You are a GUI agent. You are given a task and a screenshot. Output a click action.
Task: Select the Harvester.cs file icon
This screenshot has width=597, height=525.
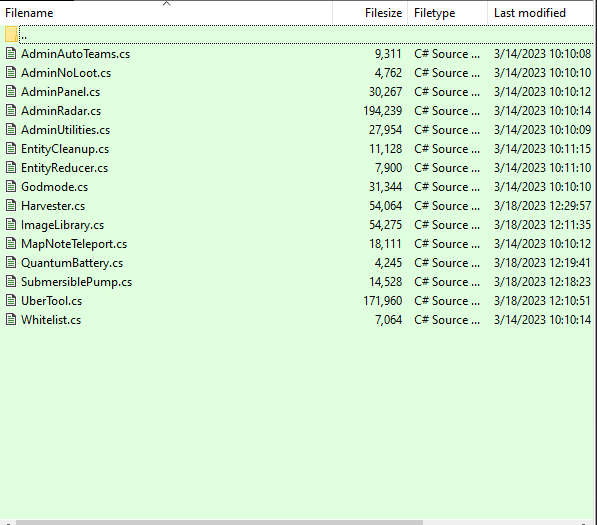click(11, 206)
